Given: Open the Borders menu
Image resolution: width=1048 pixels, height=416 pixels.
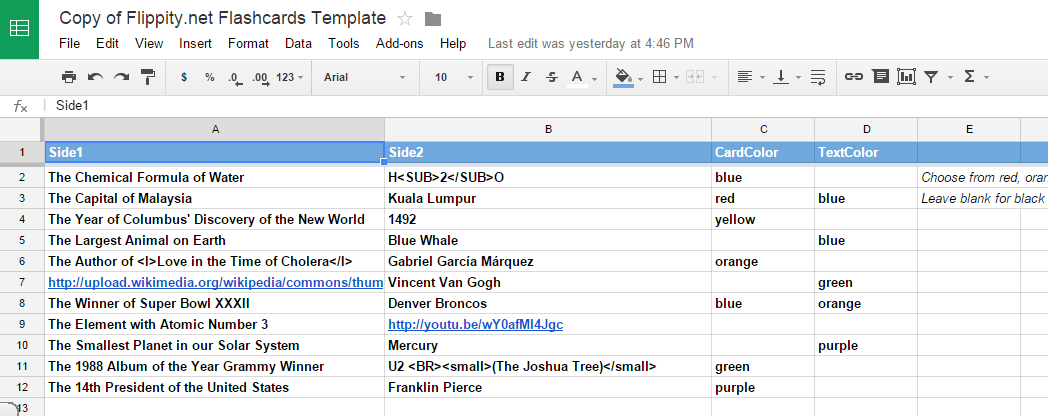Looking at the screenshot, I should (x=665, y=77).
